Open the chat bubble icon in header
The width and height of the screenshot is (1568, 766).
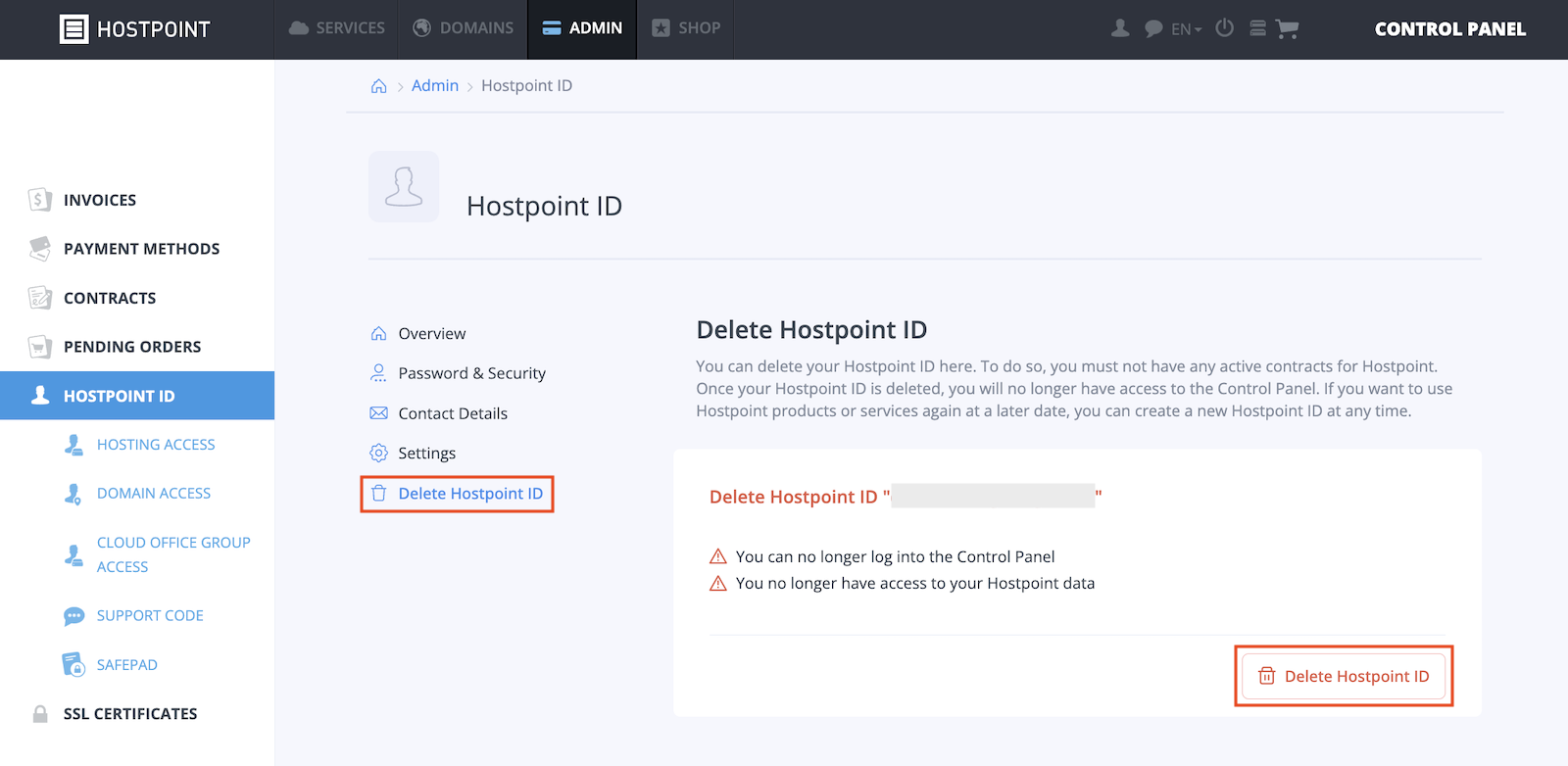tap(1153, 28)
